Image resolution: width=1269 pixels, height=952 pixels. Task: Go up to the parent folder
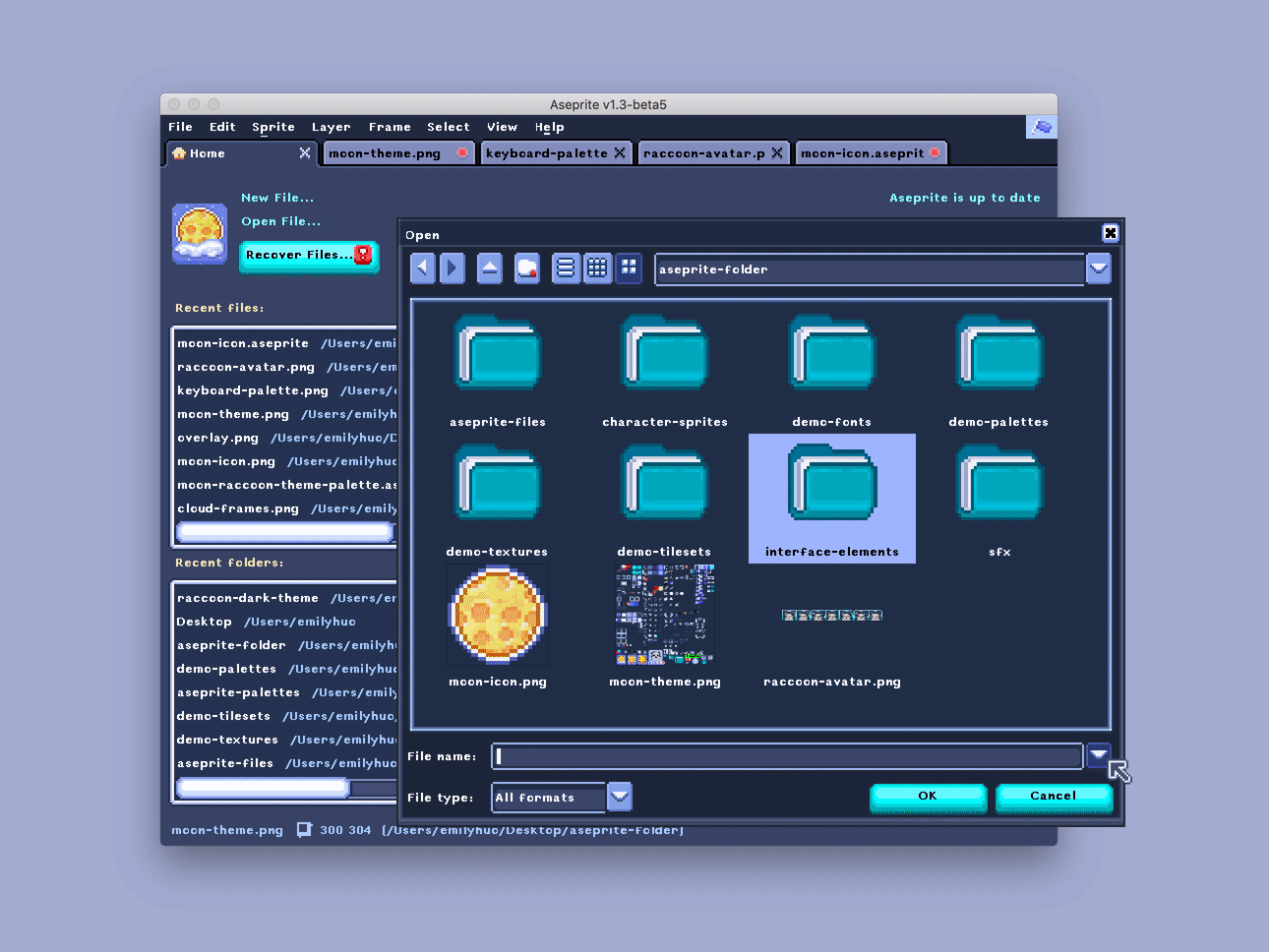tap(489, 268)
